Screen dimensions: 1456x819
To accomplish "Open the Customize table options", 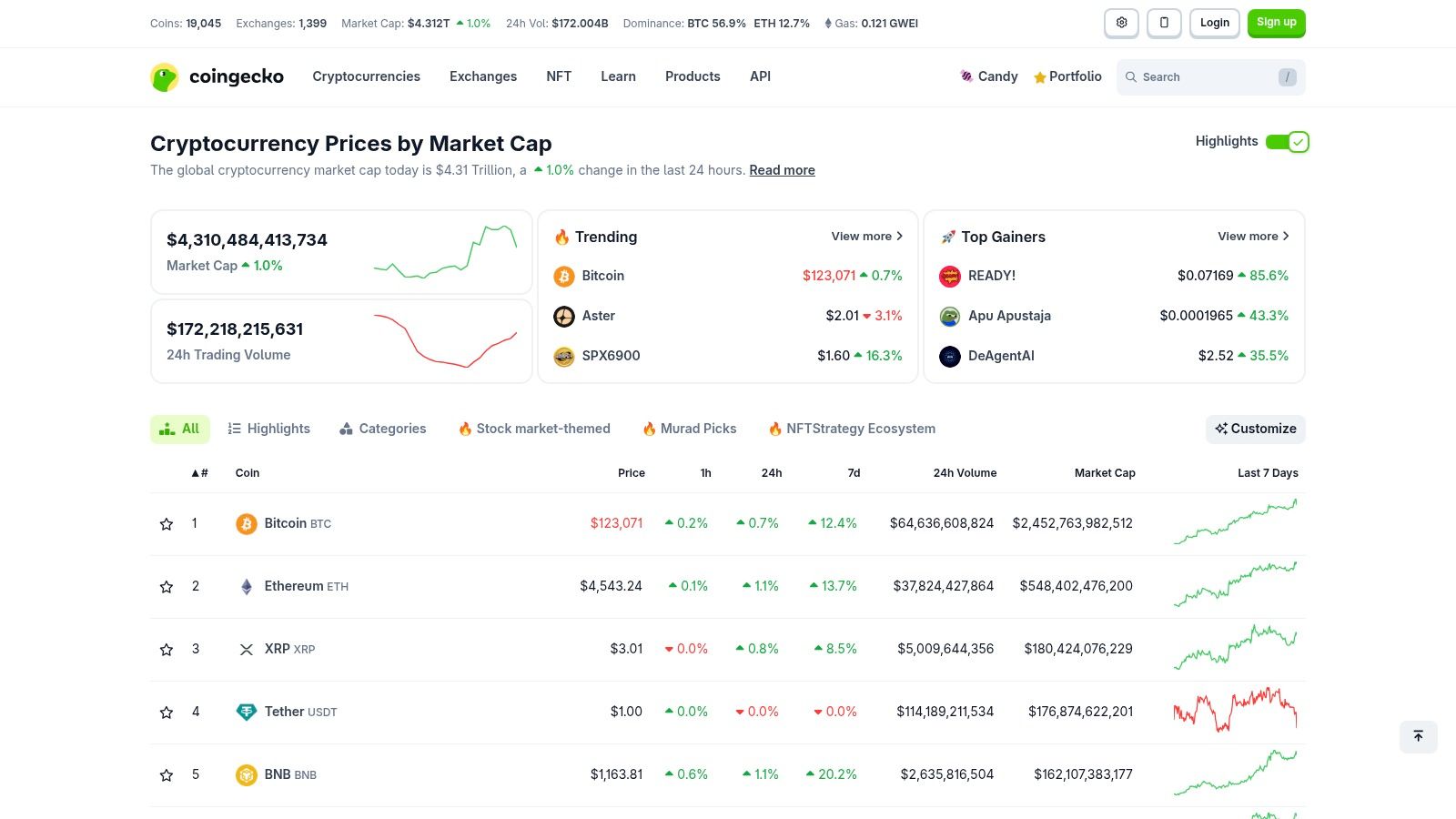I will (1255, 429).
